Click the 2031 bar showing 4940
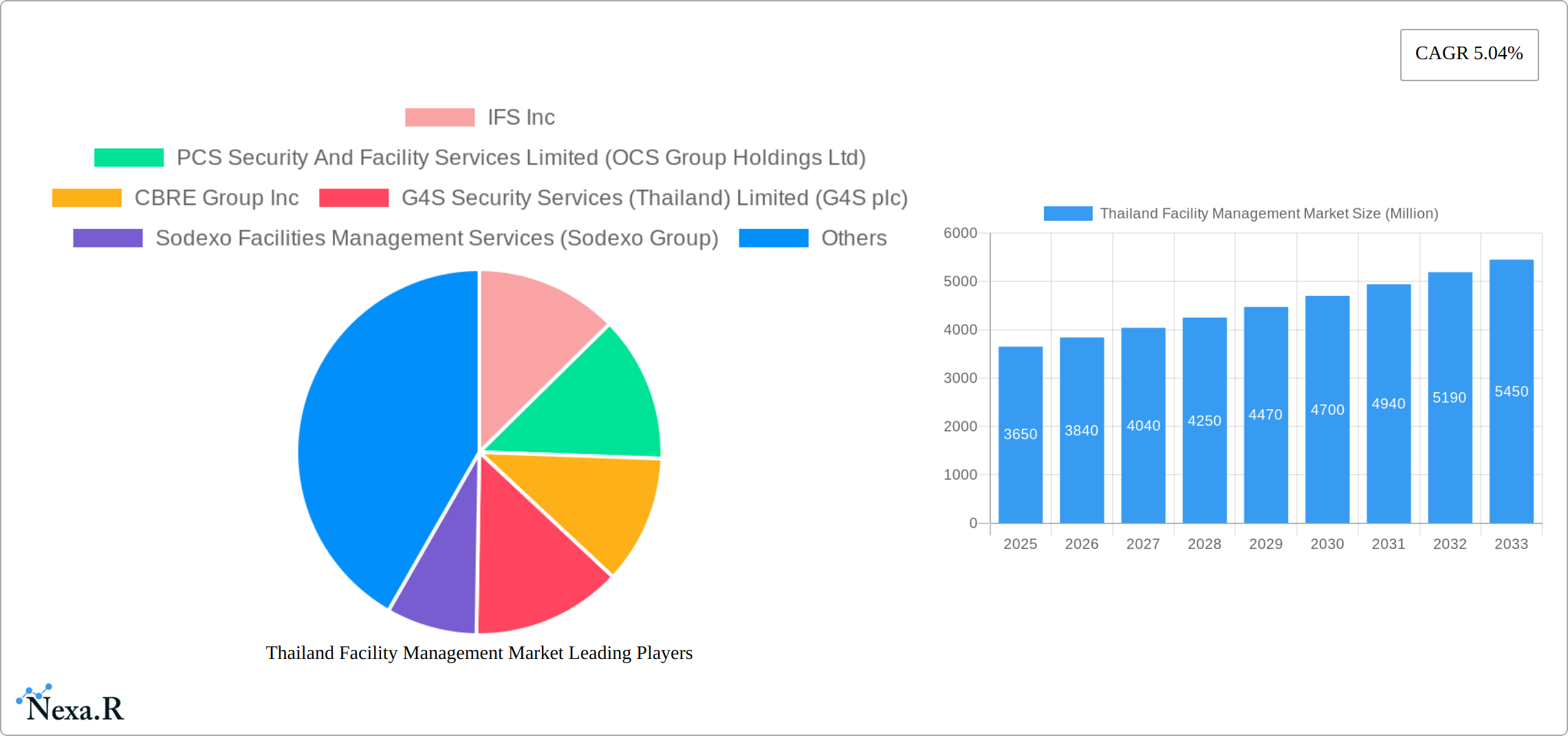 (x=1389, y=404)
